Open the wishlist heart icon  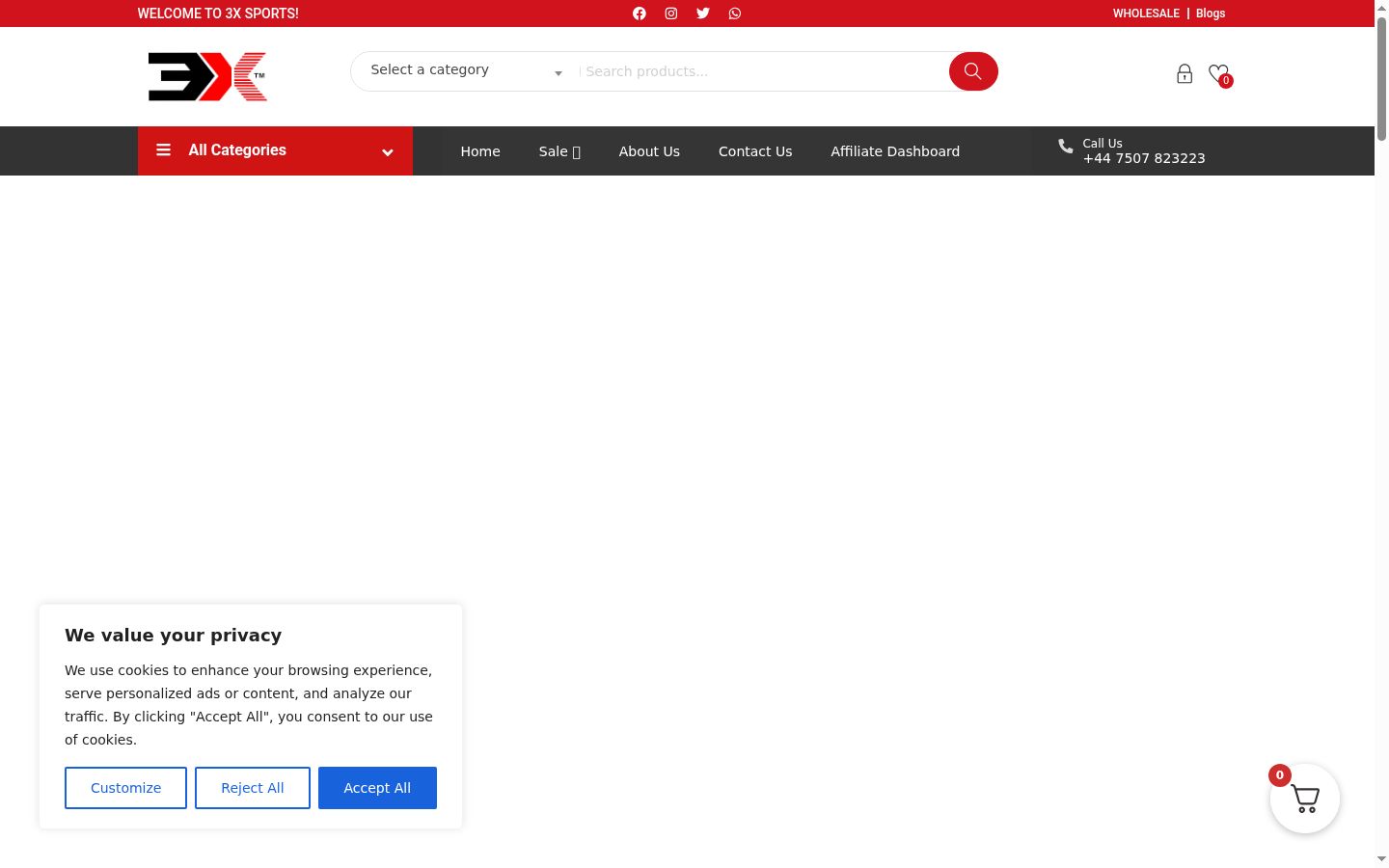1219,74
